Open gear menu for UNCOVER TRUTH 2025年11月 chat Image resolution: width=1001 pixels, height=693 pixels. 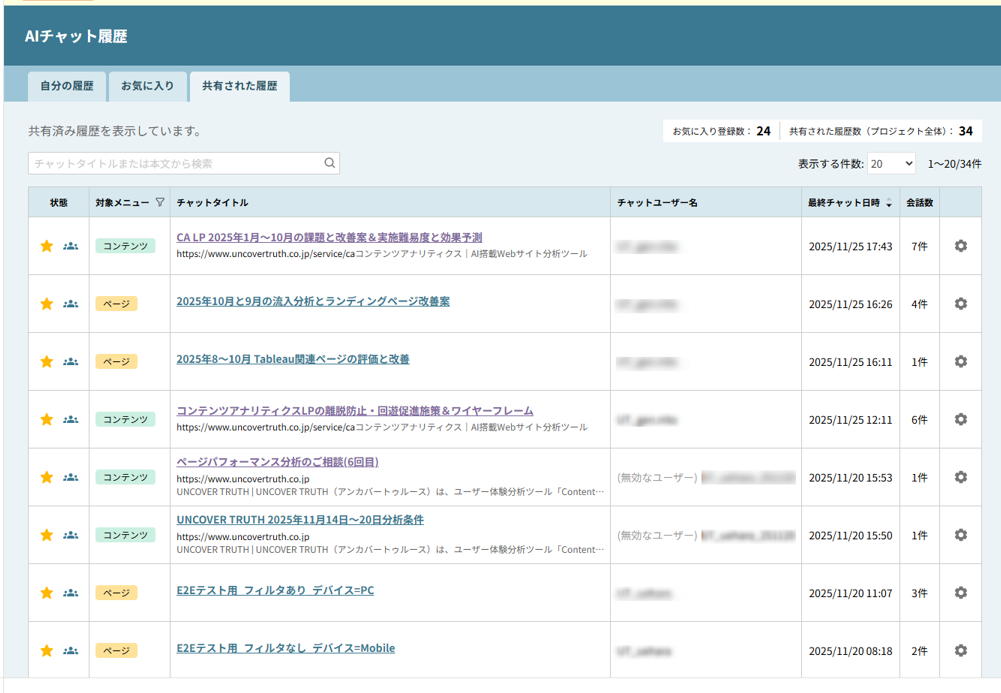960,535
